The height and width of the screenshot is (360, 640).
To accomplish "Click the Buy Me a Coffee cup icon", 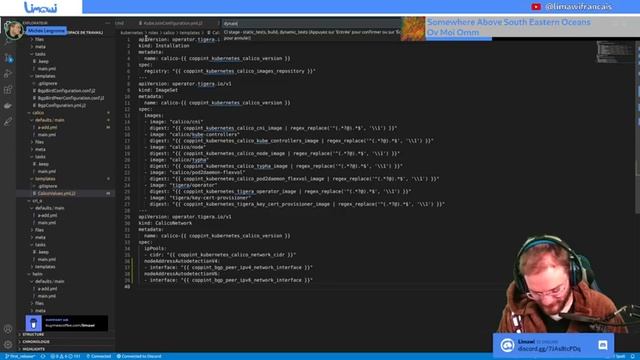I will tap(33, 324).
